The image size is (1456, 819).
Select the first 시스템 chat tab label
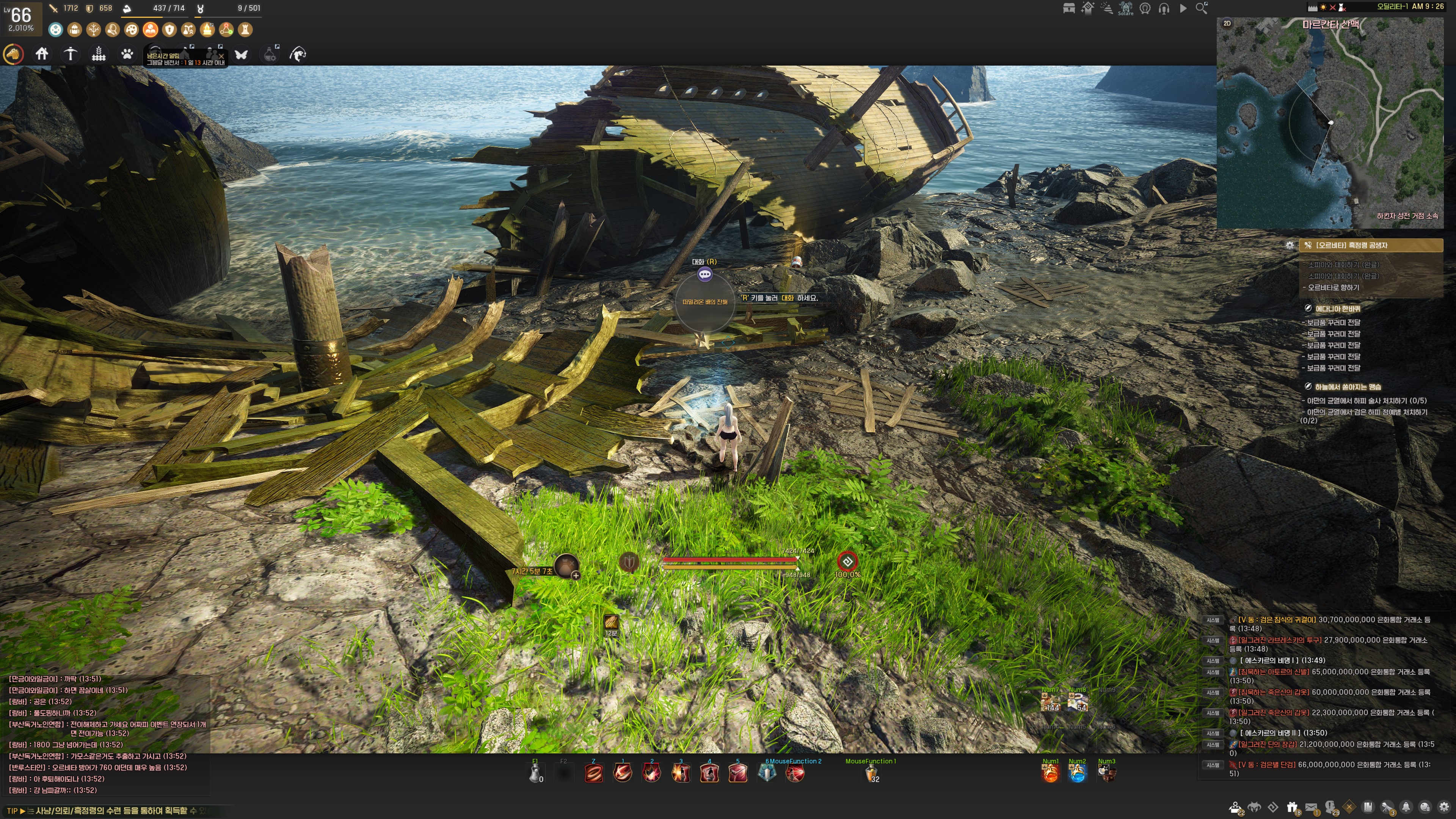point(1213,620)
